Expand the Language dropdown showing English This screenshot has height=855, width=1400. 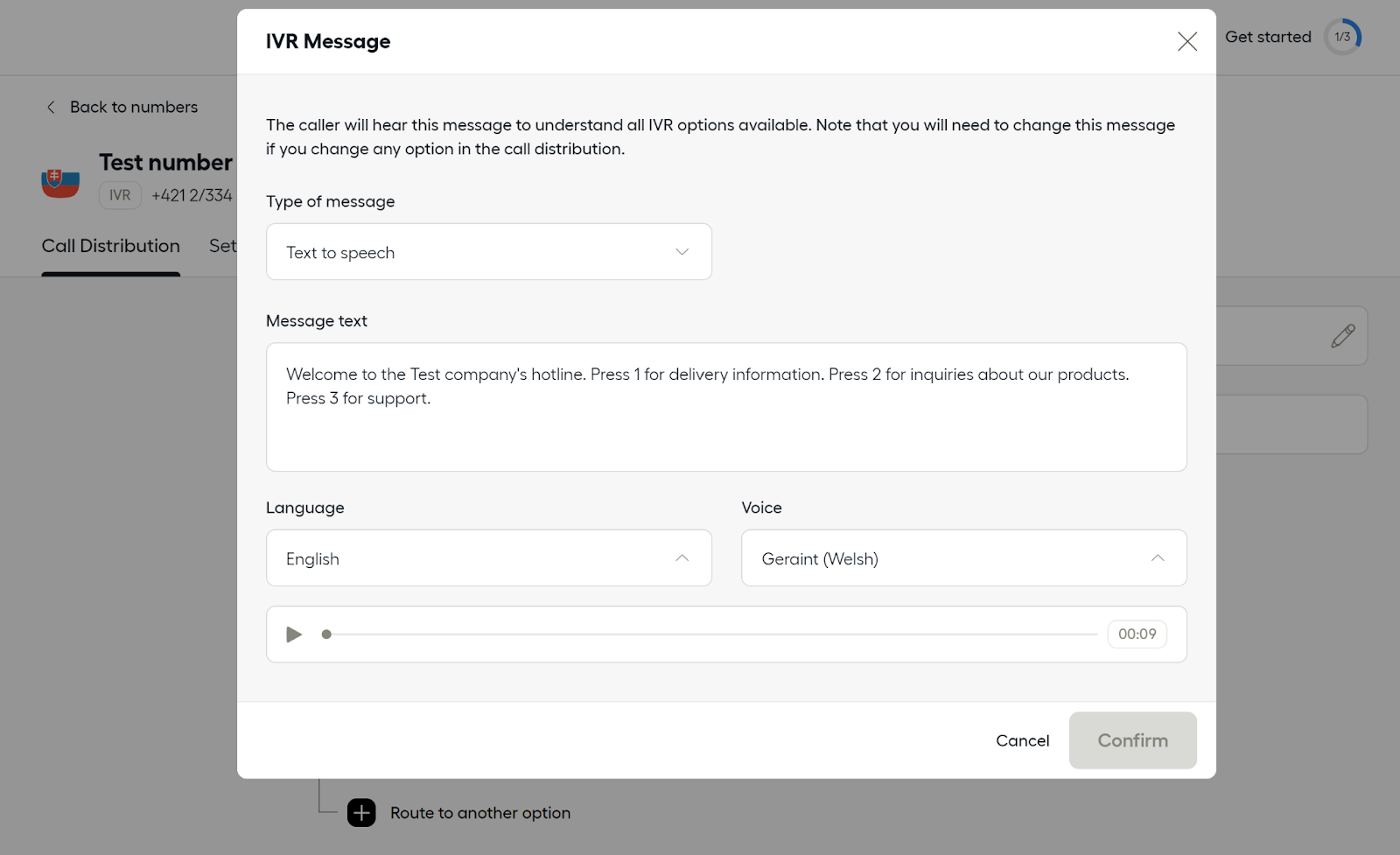pyautogui.click(x=488, y=558)
